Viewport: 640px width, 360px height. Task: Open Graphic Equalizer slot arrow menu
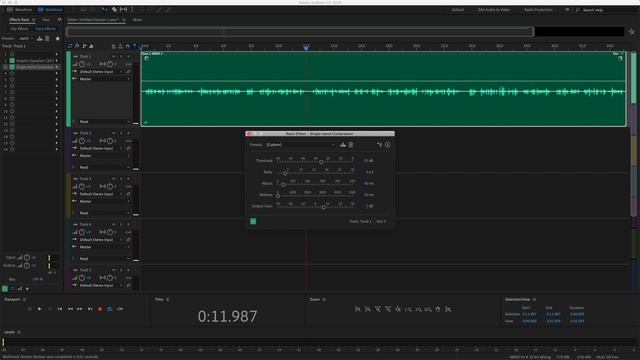57,60
